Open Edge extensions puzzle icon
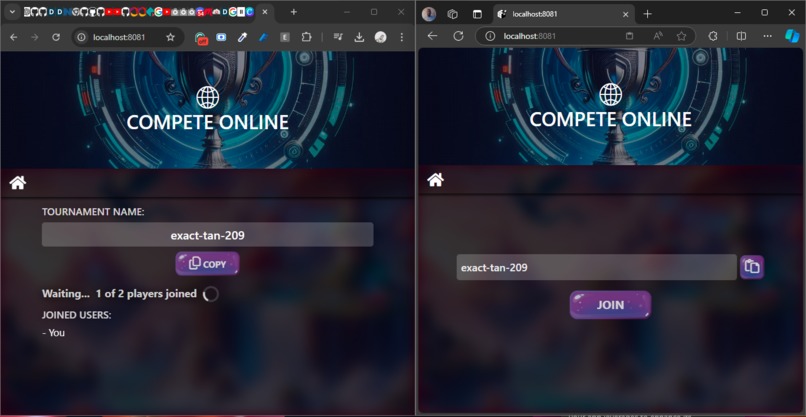Screen dimensions: 806x417 click(x=713, y=36)
